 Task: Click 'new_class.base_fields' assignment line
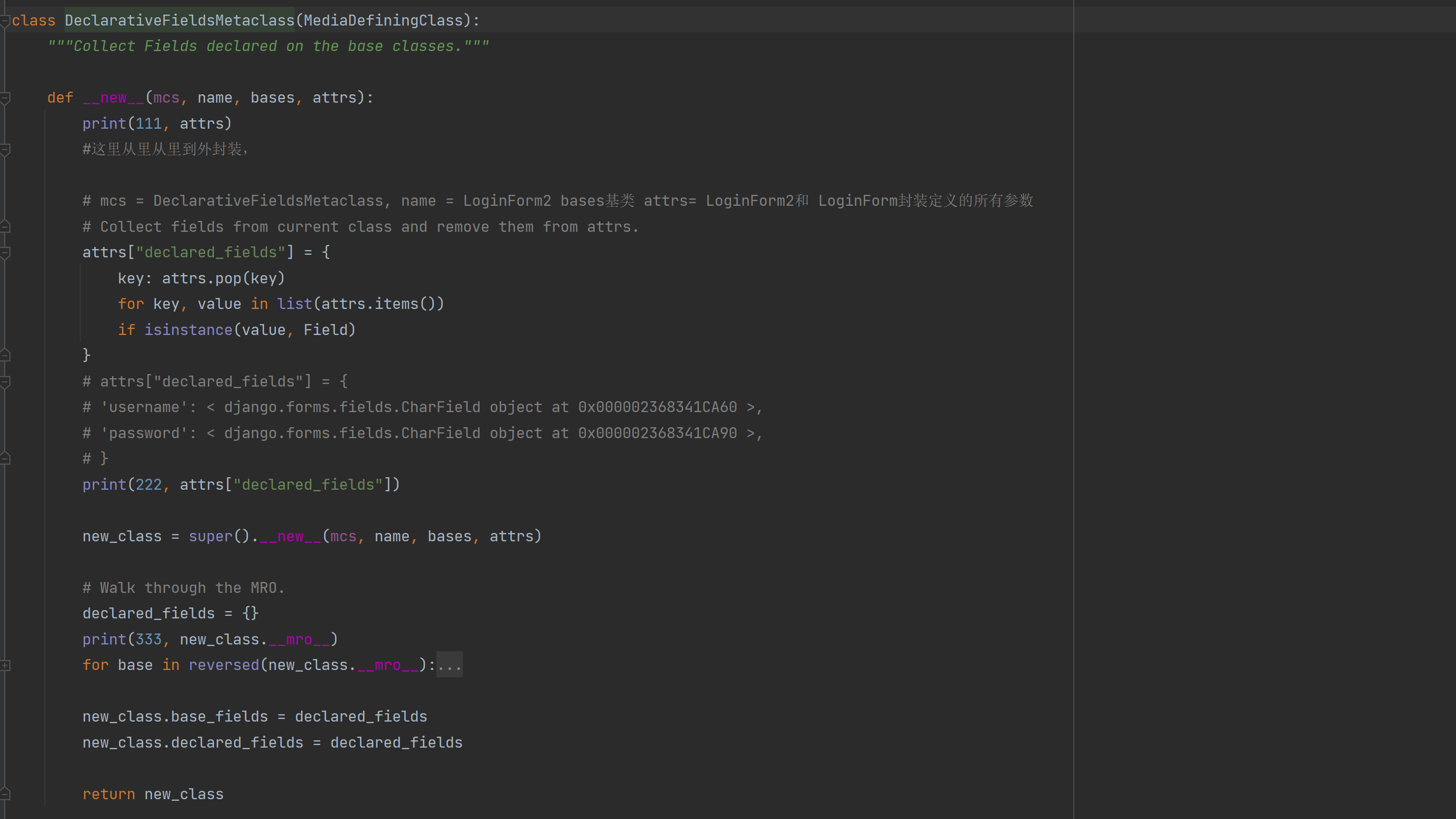pos(175,717)
